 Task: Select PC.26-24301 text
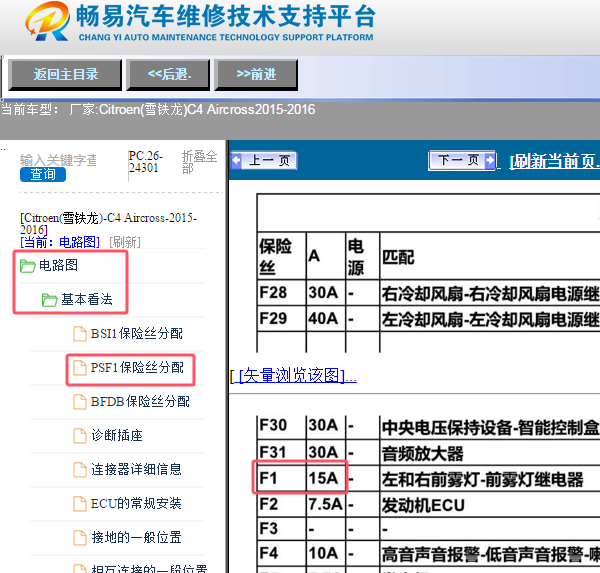145,162
